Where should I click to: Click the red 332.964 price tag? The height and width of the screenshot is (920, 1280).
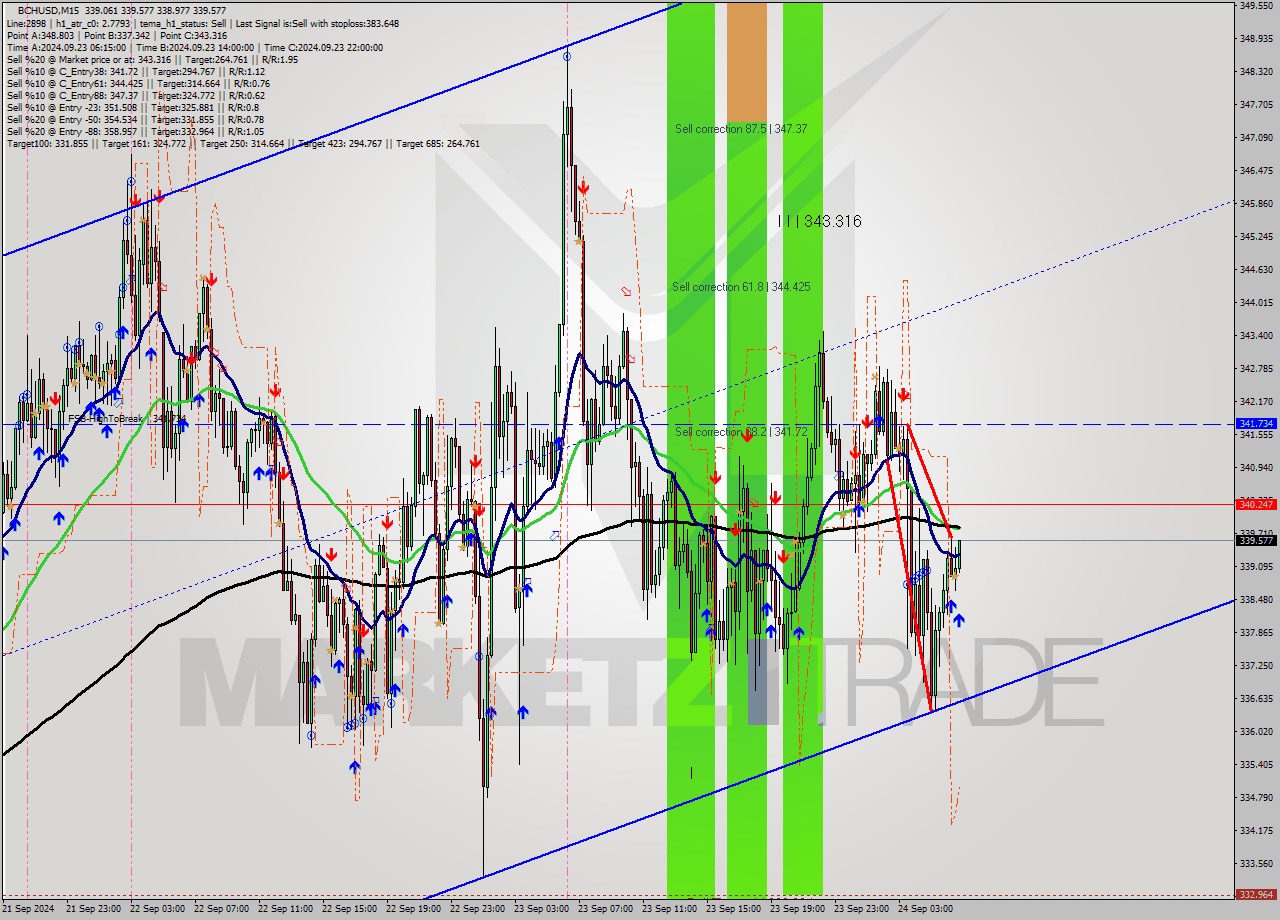pos(1257,895)
